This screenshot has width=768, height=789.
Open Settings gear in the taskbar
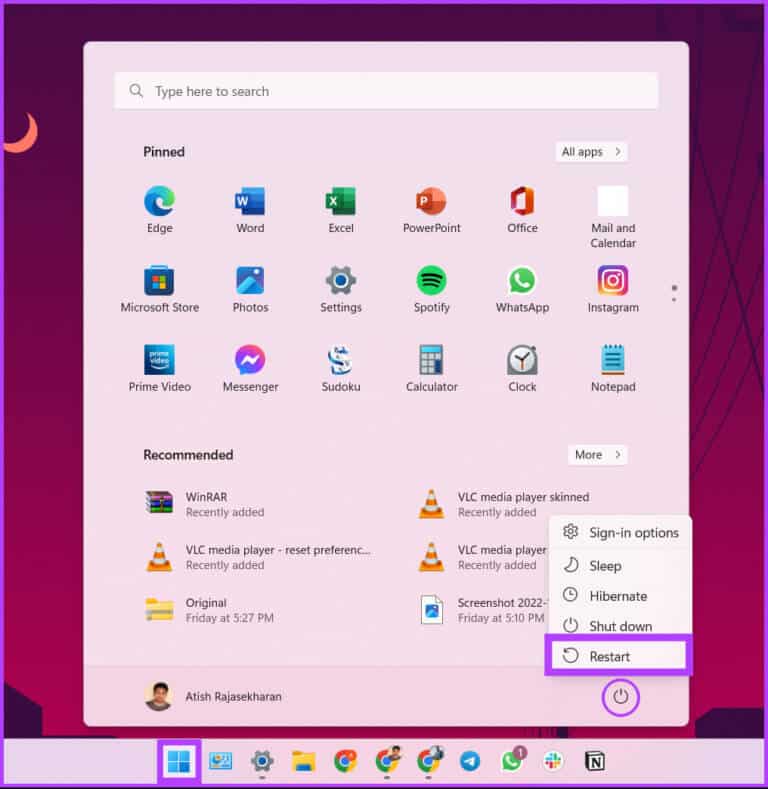(262, 761)
